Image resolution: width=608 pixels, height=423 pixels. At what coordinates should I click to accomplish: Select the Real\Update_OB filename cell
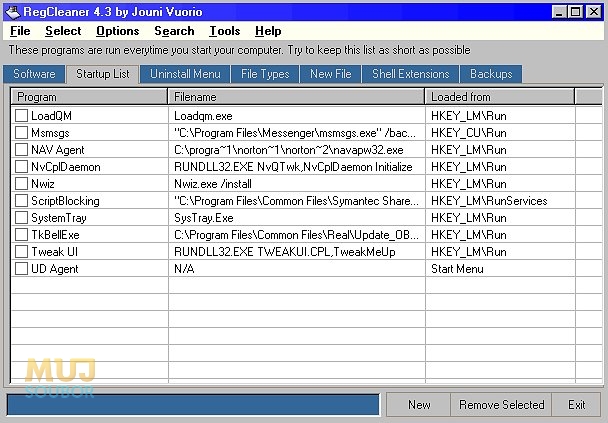(x=297, y=235)
